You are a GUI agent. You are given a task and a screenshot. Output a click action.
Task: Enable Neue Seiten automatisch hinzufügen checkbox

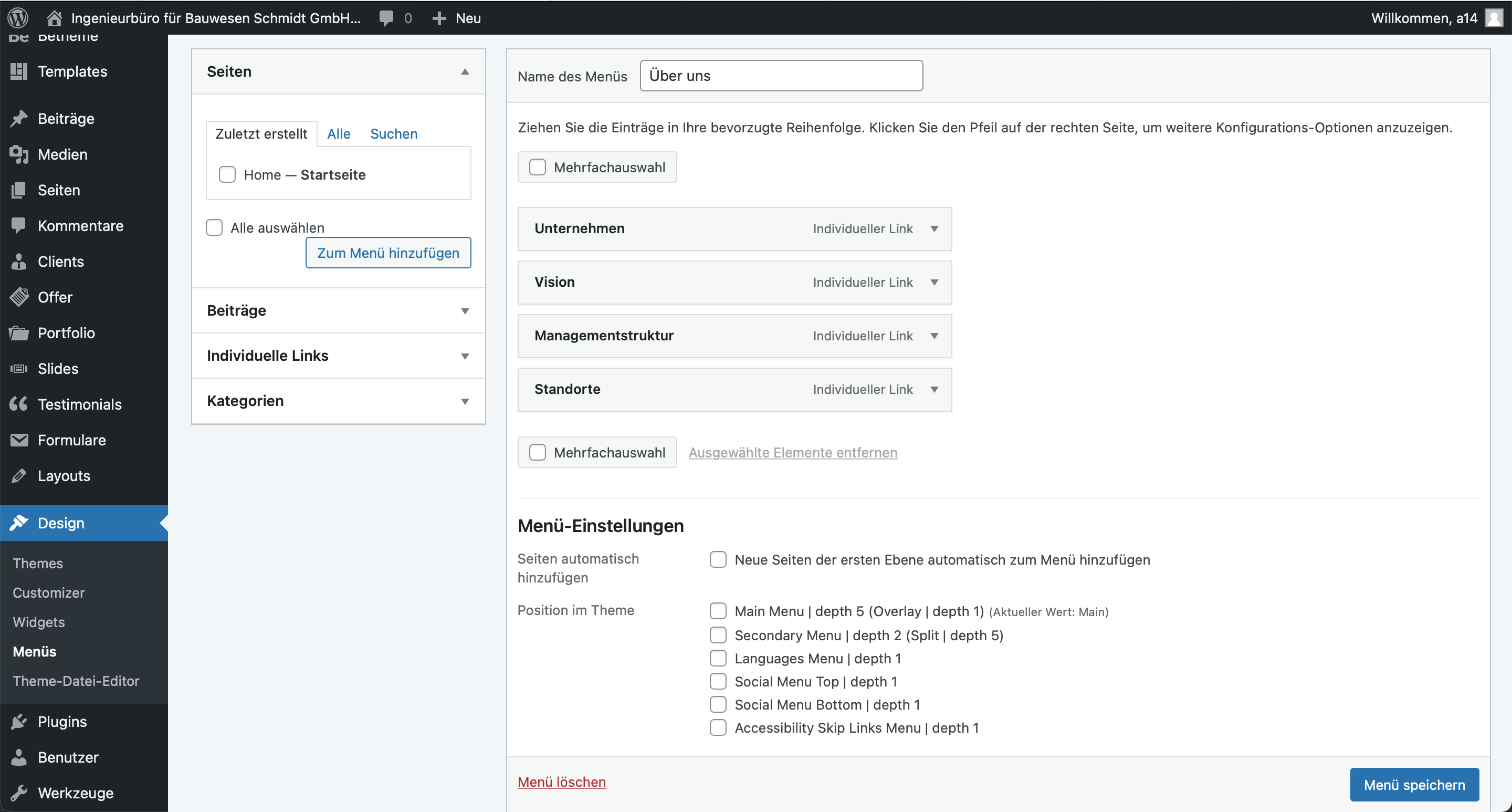718,559
